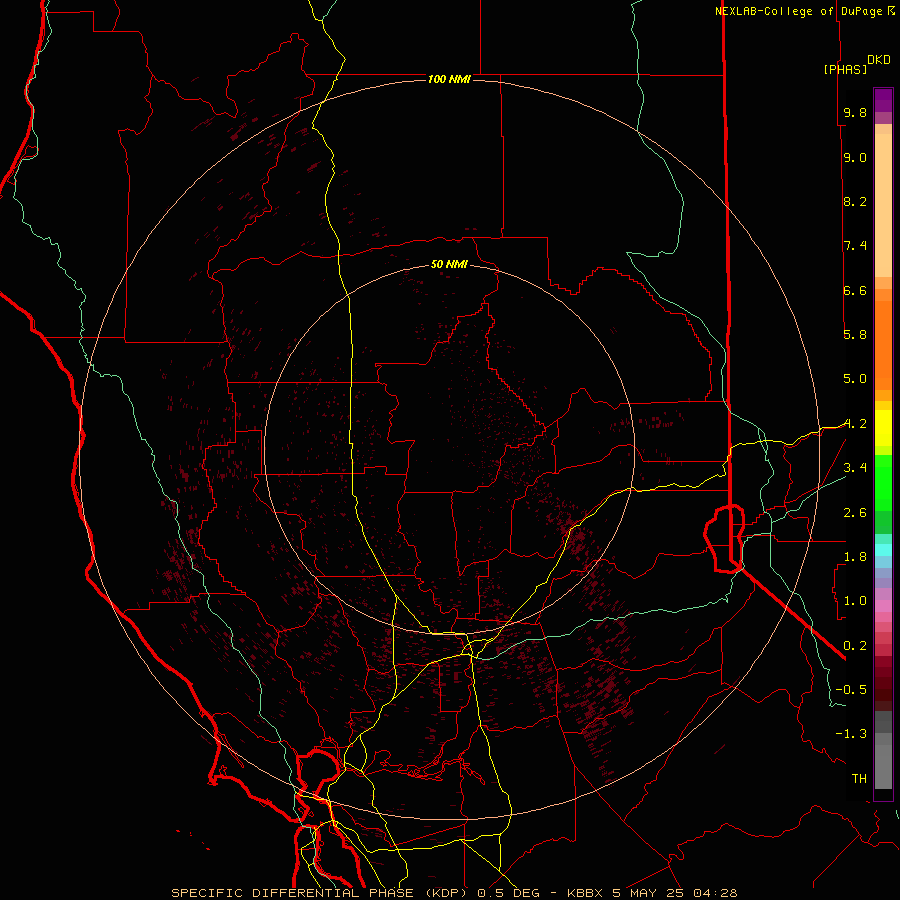Click the 1.8 value on the scale

tap(855, 557)
